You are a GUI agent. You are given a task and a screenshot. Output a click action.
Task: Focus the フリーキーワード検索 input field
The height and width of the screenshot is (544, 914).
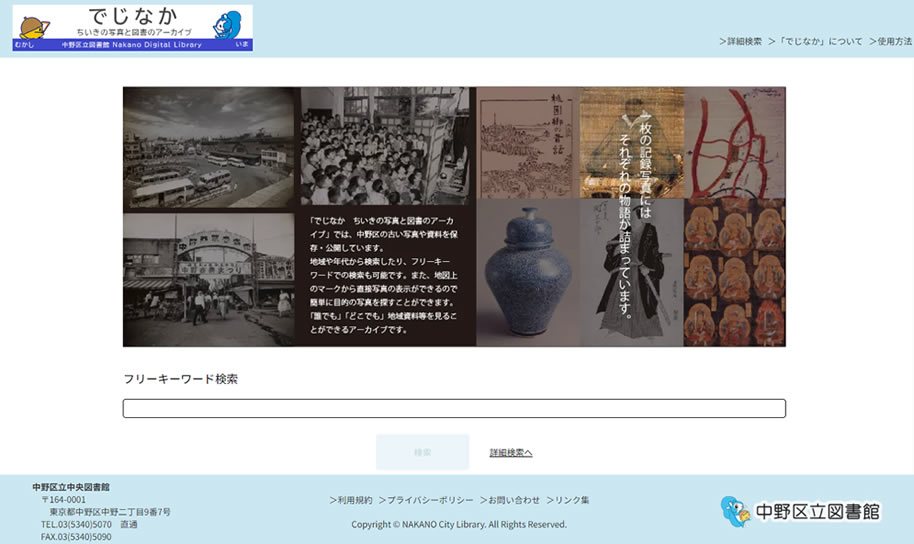[454, 408]
